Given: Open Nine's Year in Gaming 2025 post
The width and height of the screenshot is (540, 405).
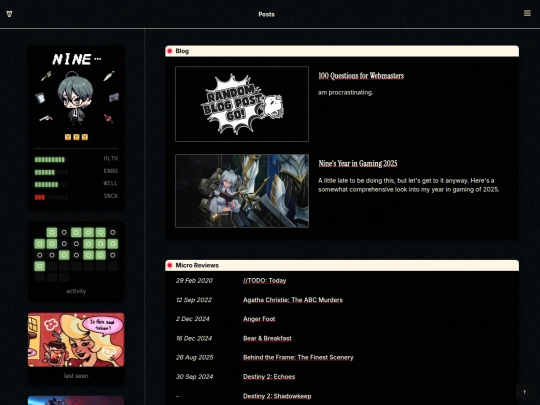Looking at the screenshot, I should (358, 164).
